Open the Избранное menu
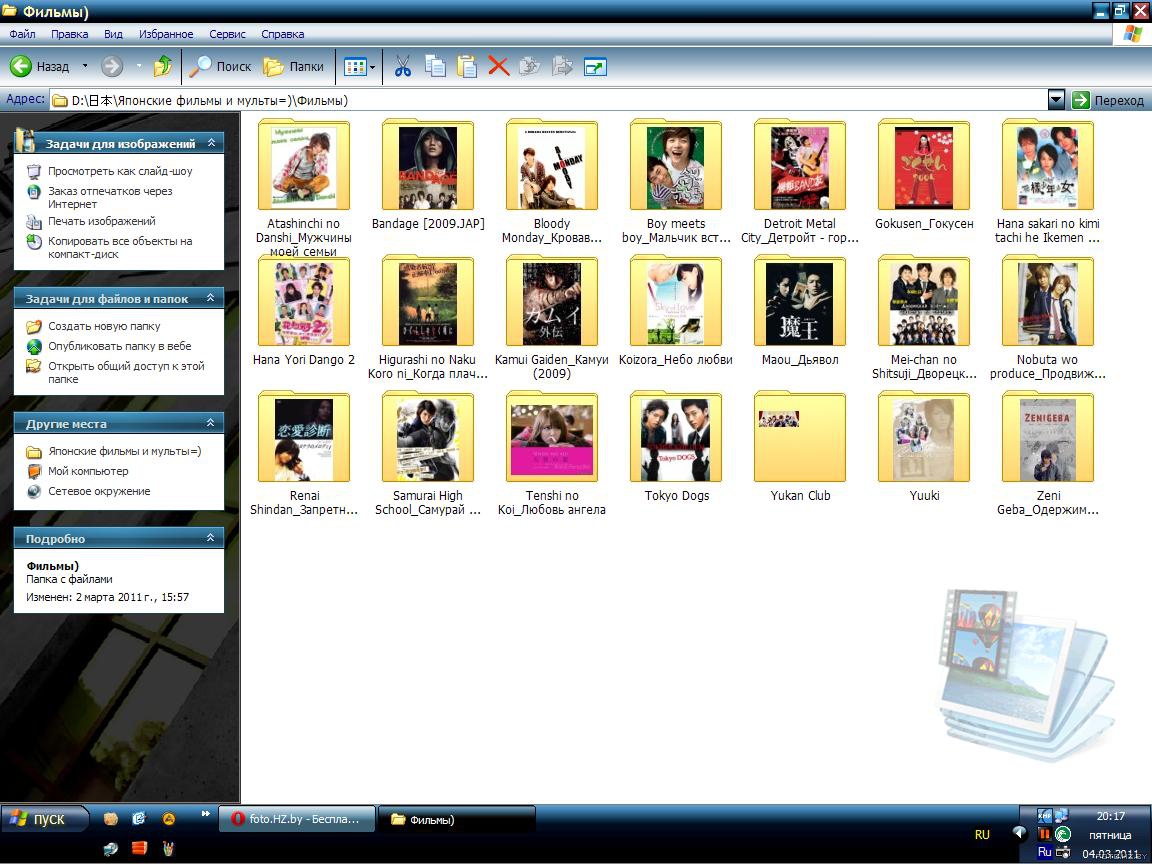Viewport: 1152px width, 864px height. tap(166, 34)
